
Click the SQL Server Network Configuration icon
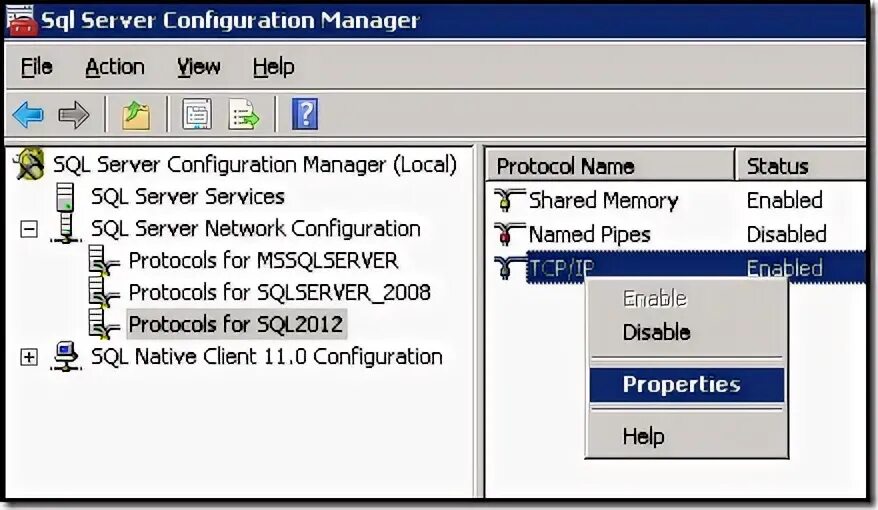pos(67,228)
